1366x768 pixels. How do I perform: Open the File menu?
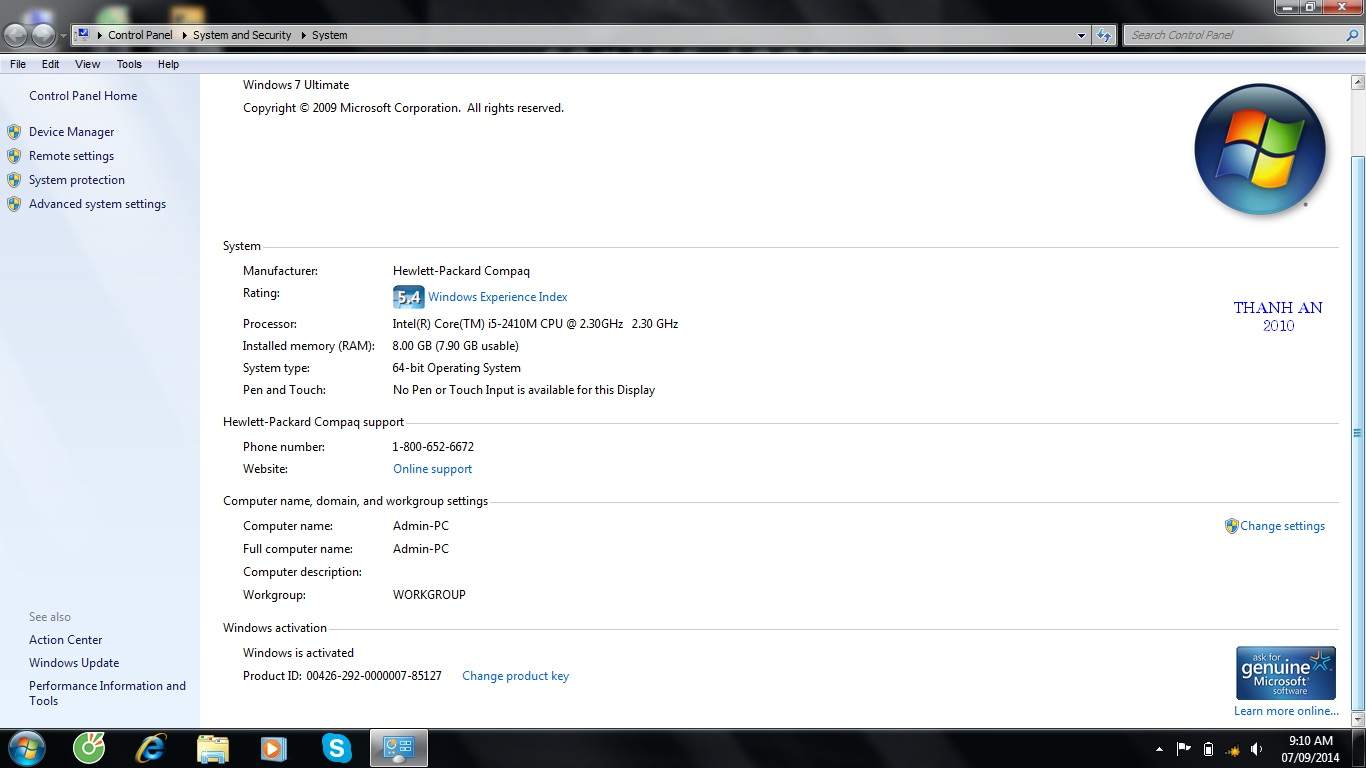(x=18, y=64)
